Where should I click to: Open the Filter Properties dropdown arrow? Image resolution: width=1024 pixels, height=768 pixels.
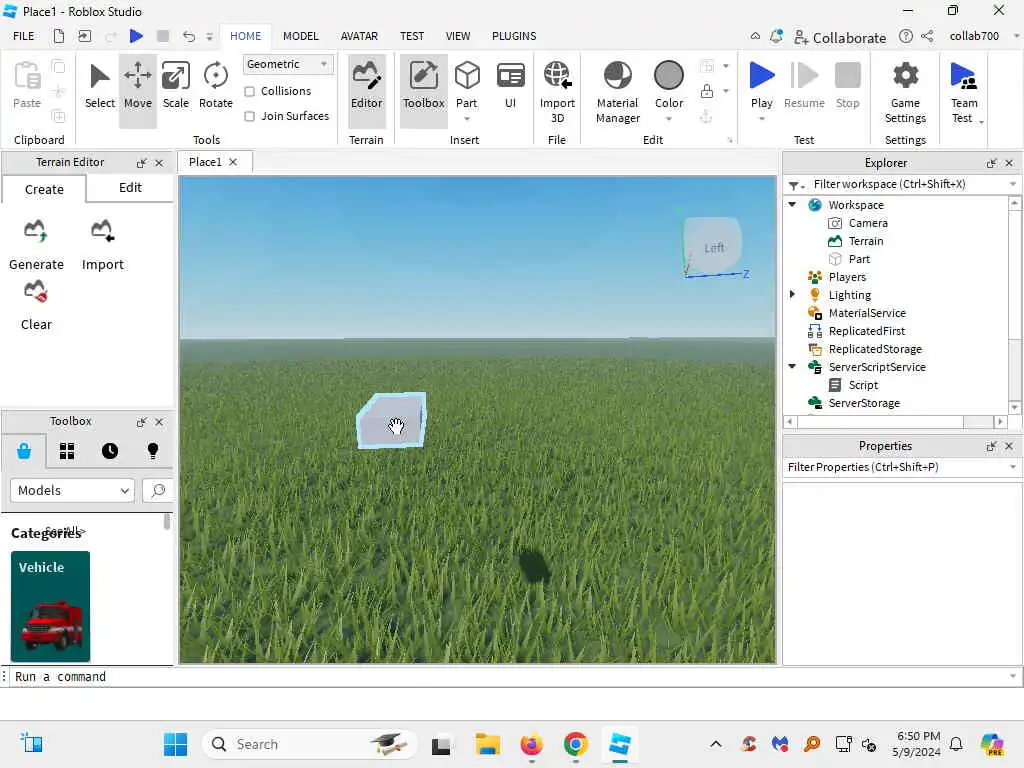click(x=1013, y=467)
